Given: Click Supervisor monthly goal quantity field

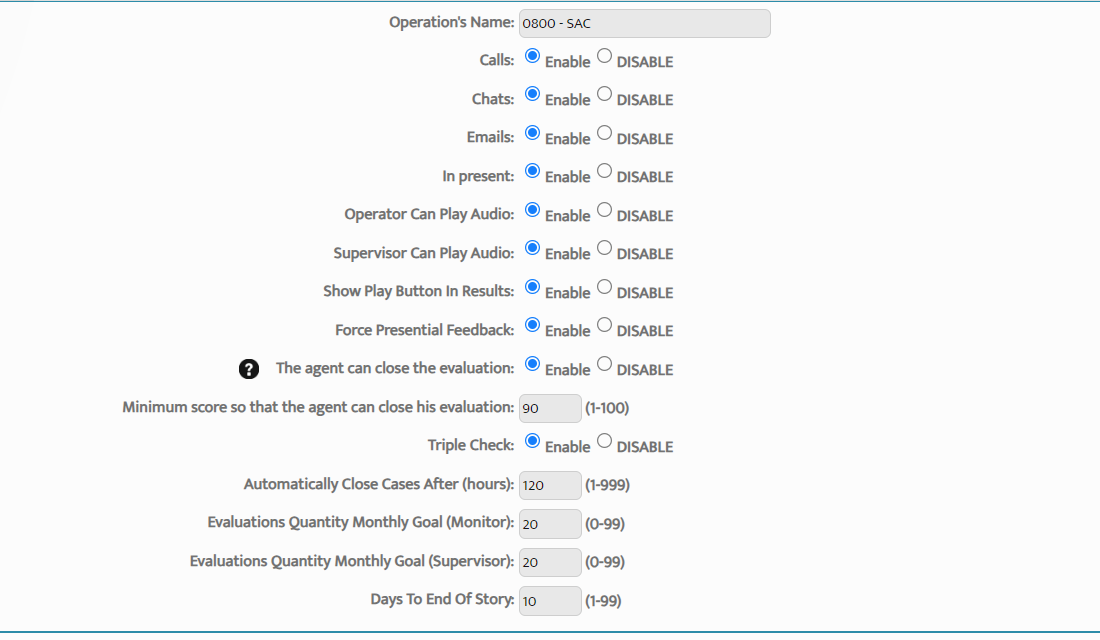Looking at the screenshot, I should (x=550, y=562).
